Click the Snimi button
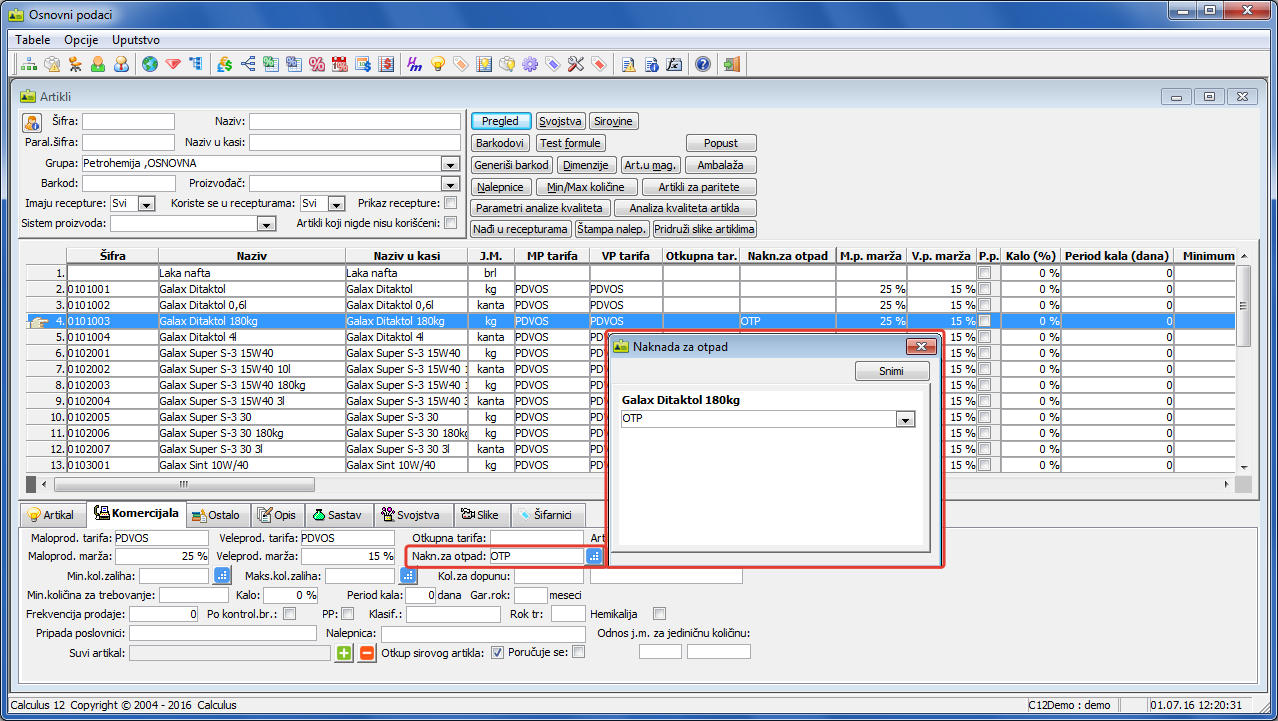 (892, 371)
